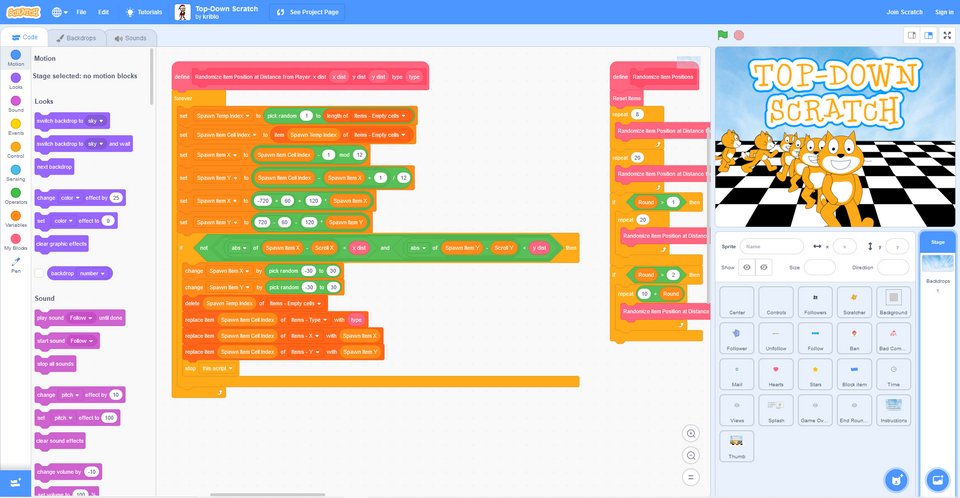The image size is (960, 498).
Task: Open this script dropdown in stop block
Action: [x=217, y=369]
